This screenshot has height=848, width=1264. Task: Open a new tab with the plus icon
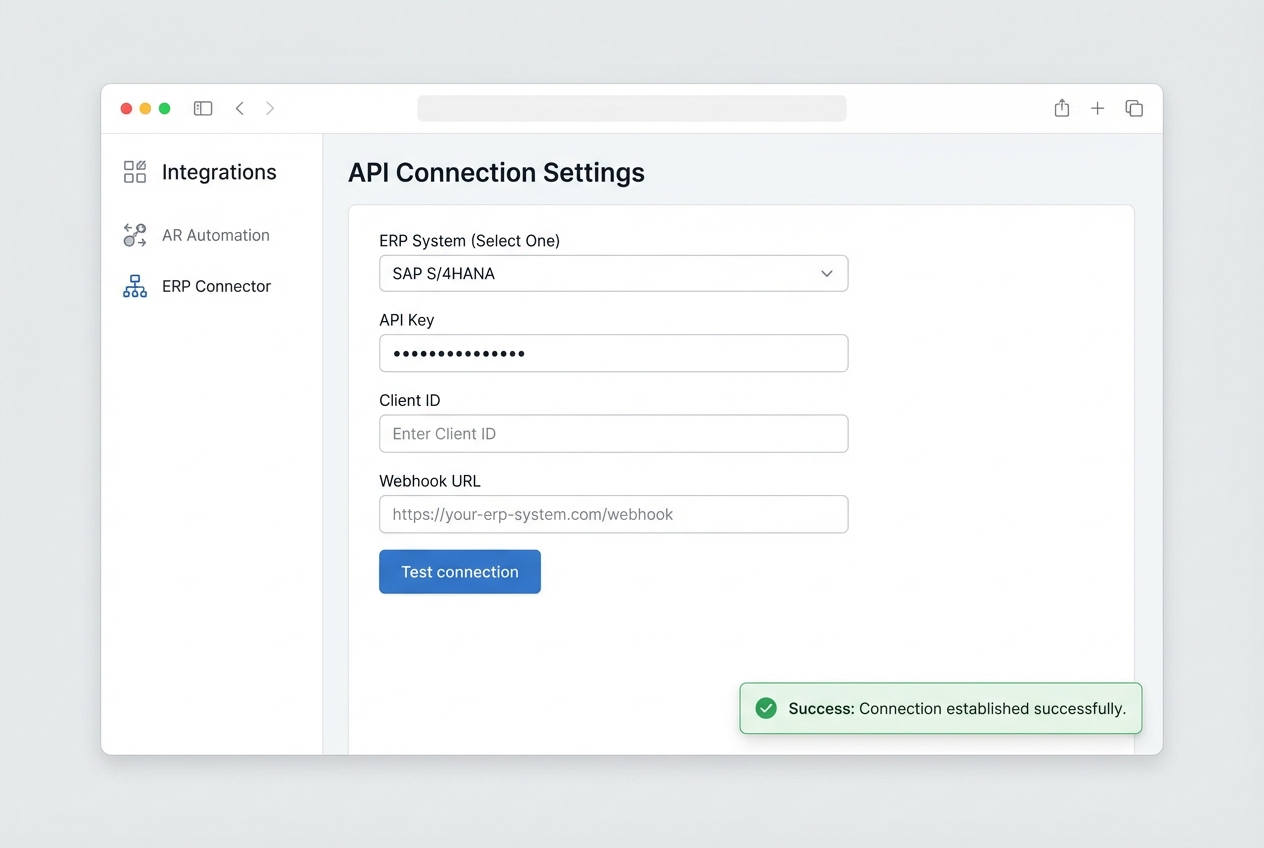click(1097, 107)
